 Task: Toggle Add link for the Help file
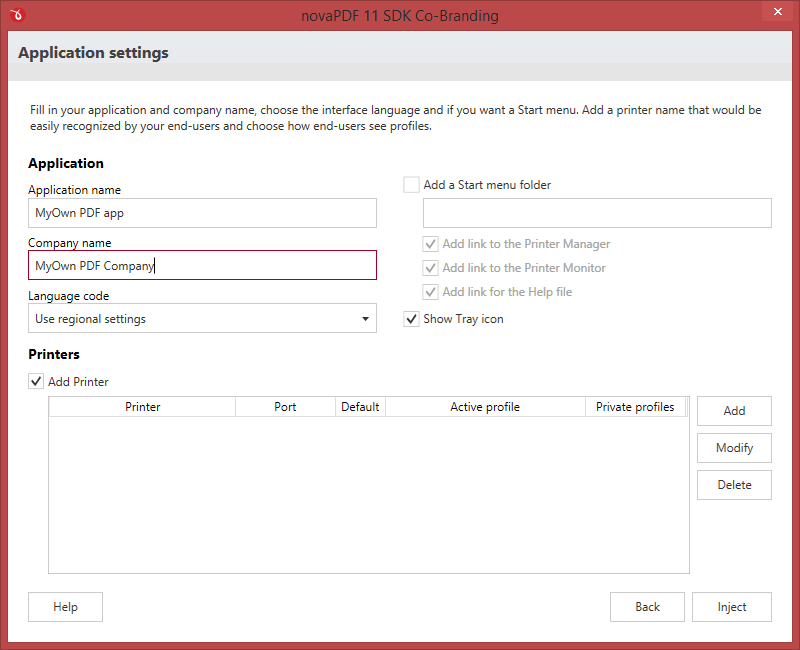tap(431, 292)
